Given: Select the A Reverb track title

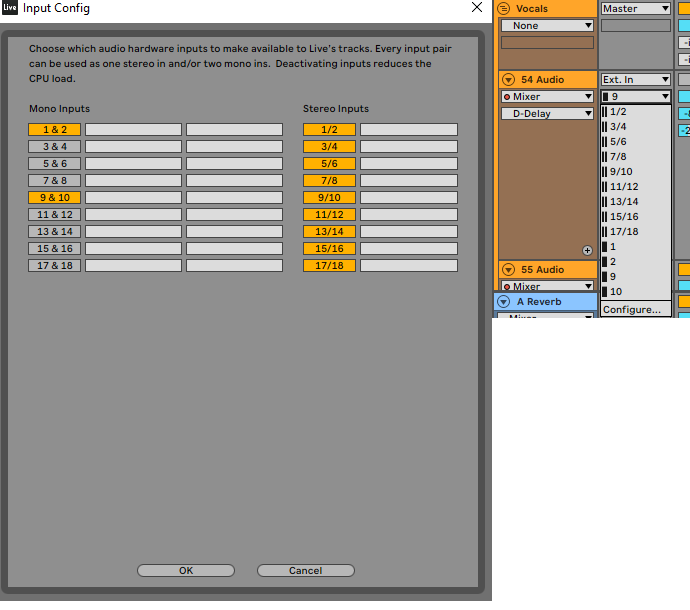Looking at the screenshot, I should coord(539,302).
